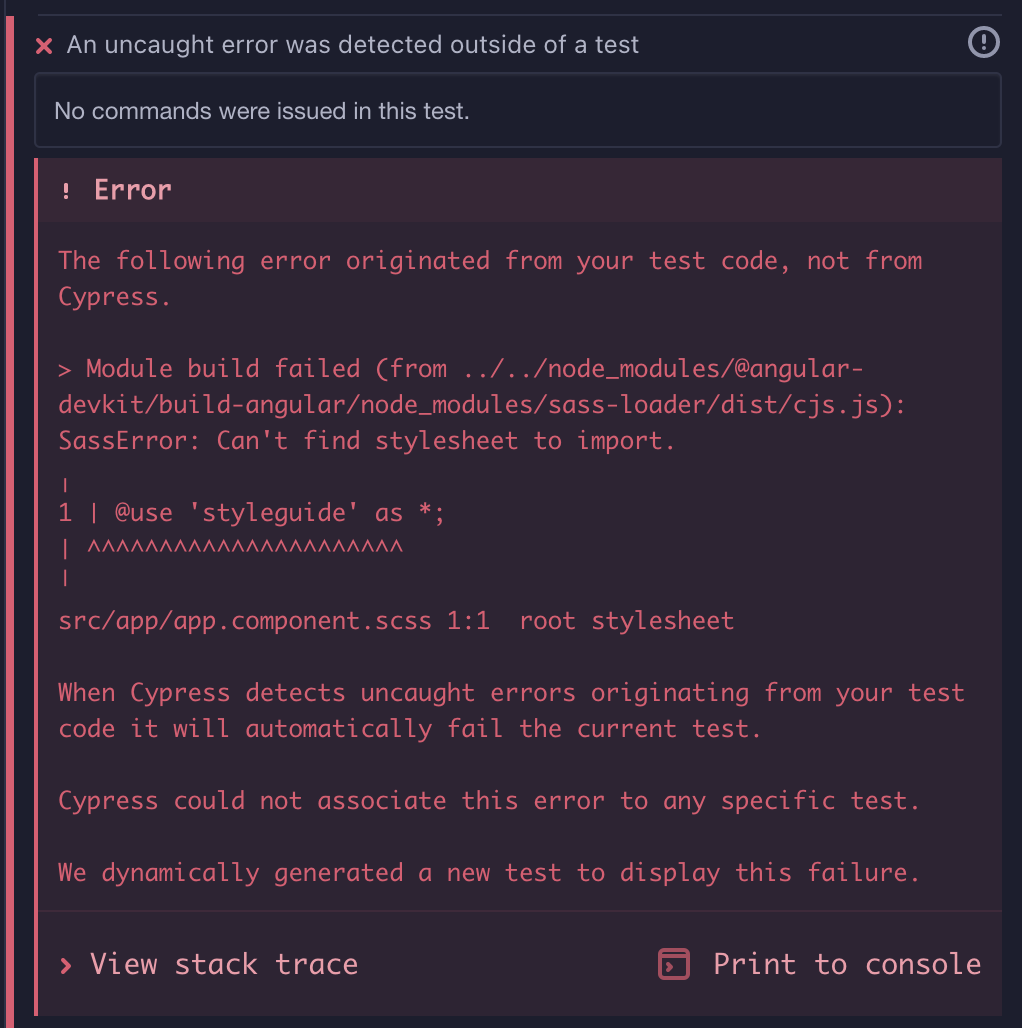Click Print to console
This screenshot has width=1022, height=1028.
(846, 964)
